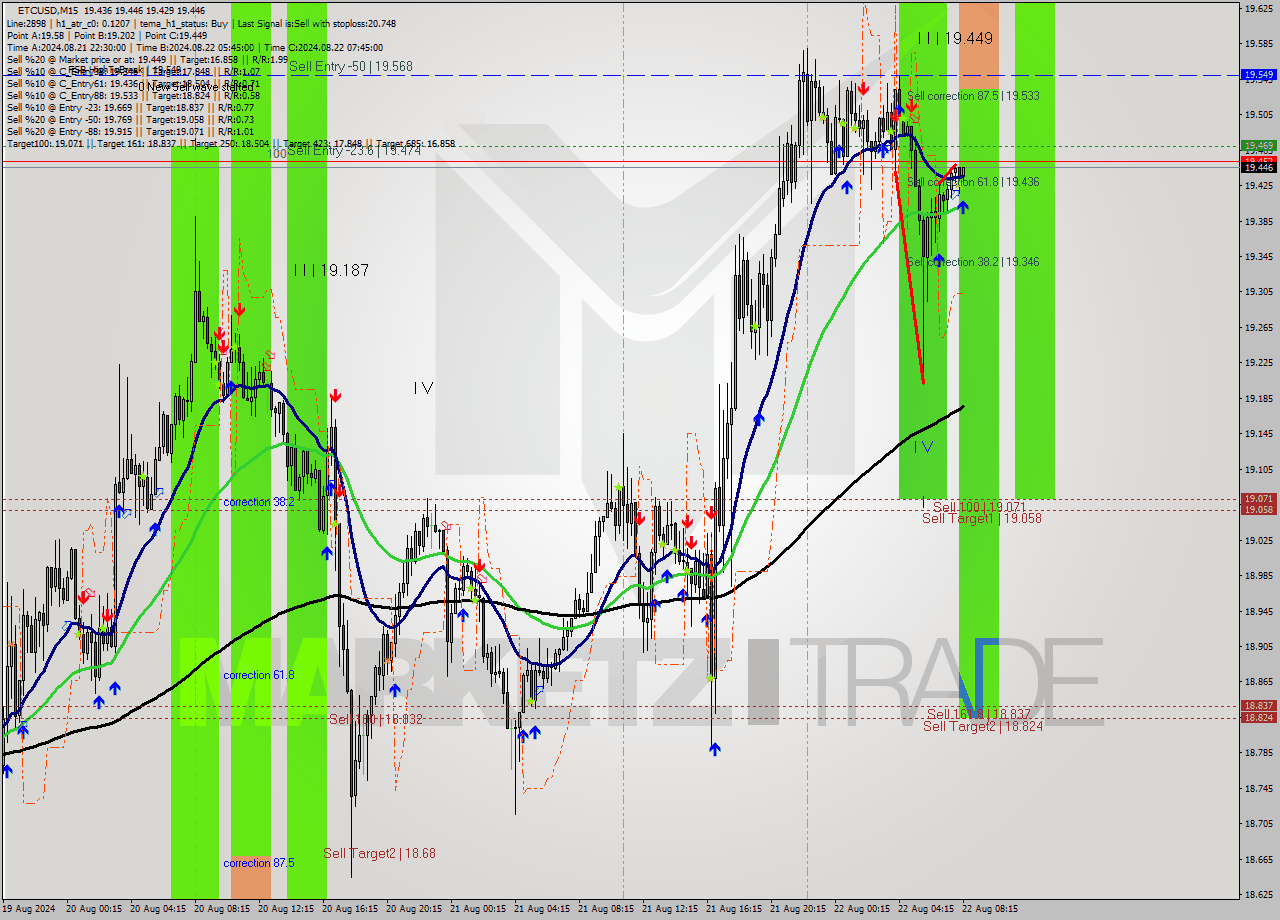Click the '22 Aug 08:15' time label

click(x=991, y=909)
